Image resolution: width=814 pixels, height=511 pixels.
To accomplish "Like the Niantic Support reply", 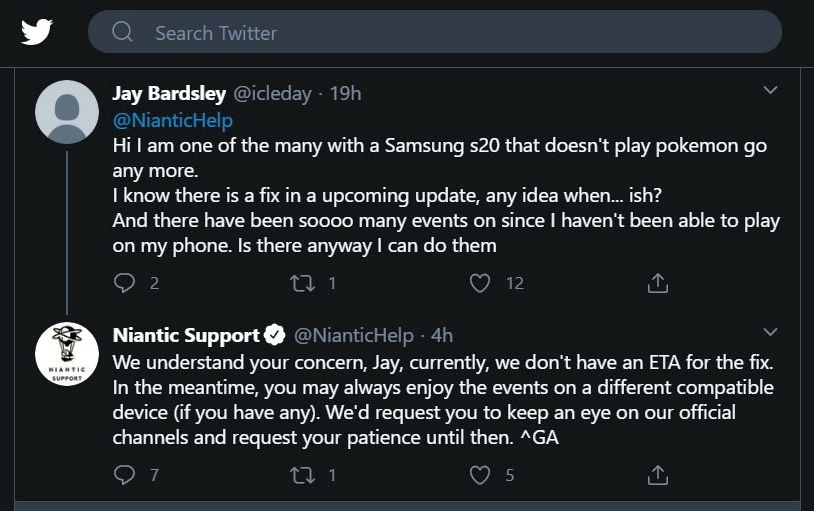I will (x=480, y=475).
